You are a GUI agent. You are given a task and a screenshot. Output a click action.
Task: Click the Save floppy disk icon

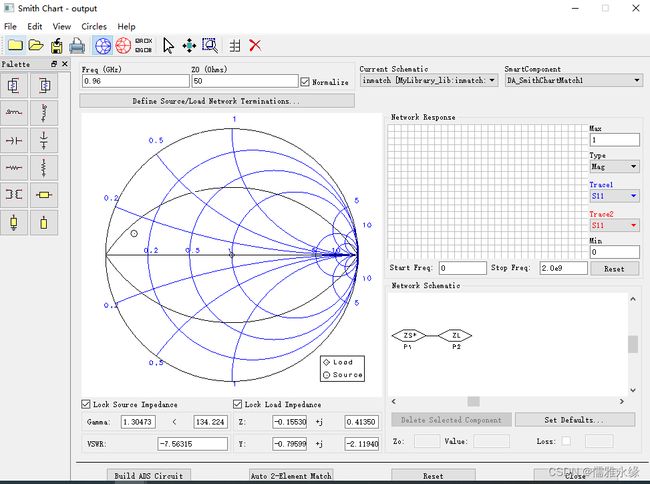(x=57, y=46)
